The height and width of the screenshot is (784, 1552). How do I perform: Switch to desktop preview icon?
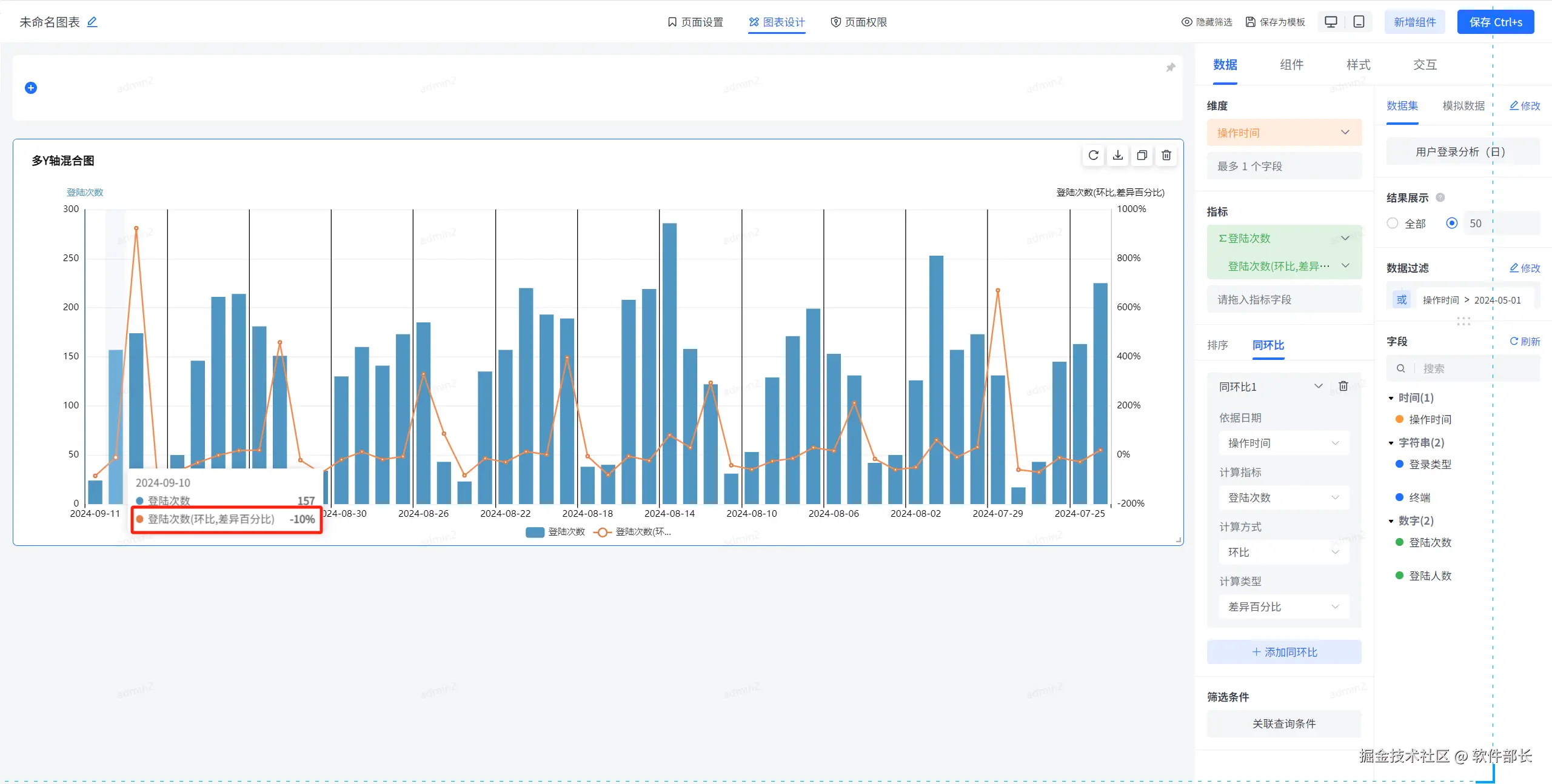[1331, 22]
